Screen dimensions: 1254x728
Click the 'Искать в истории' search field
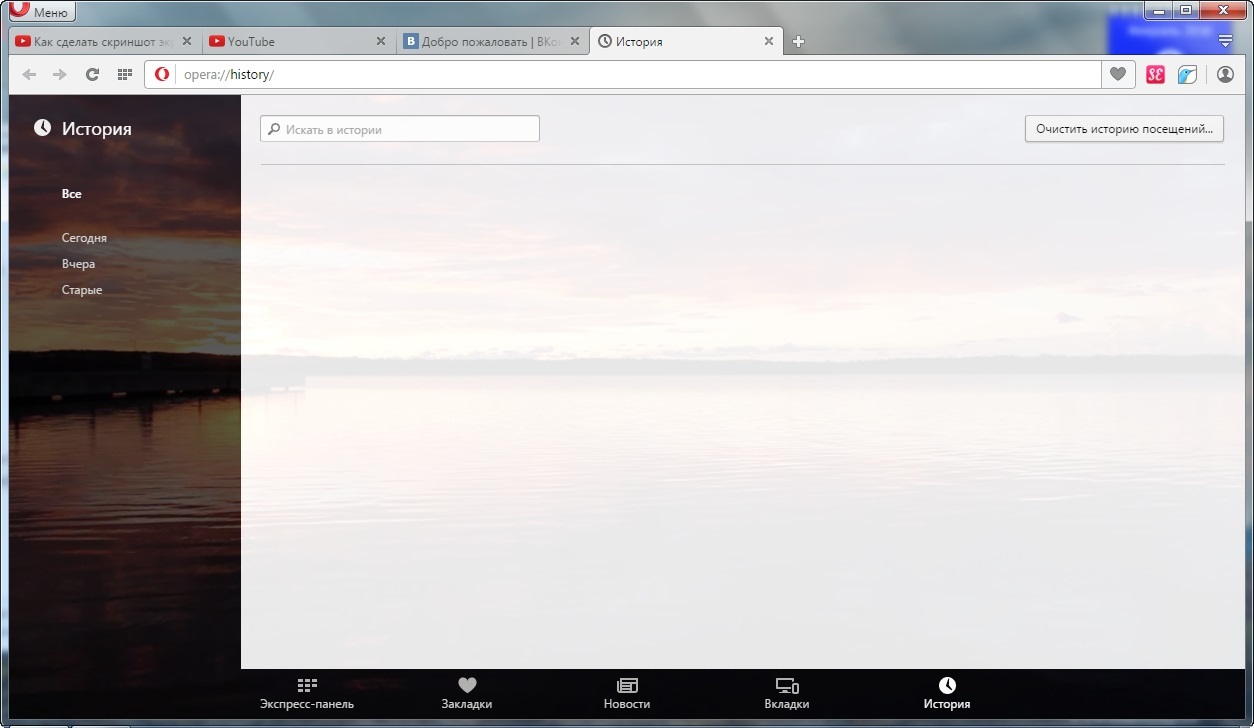pos(400,129)
